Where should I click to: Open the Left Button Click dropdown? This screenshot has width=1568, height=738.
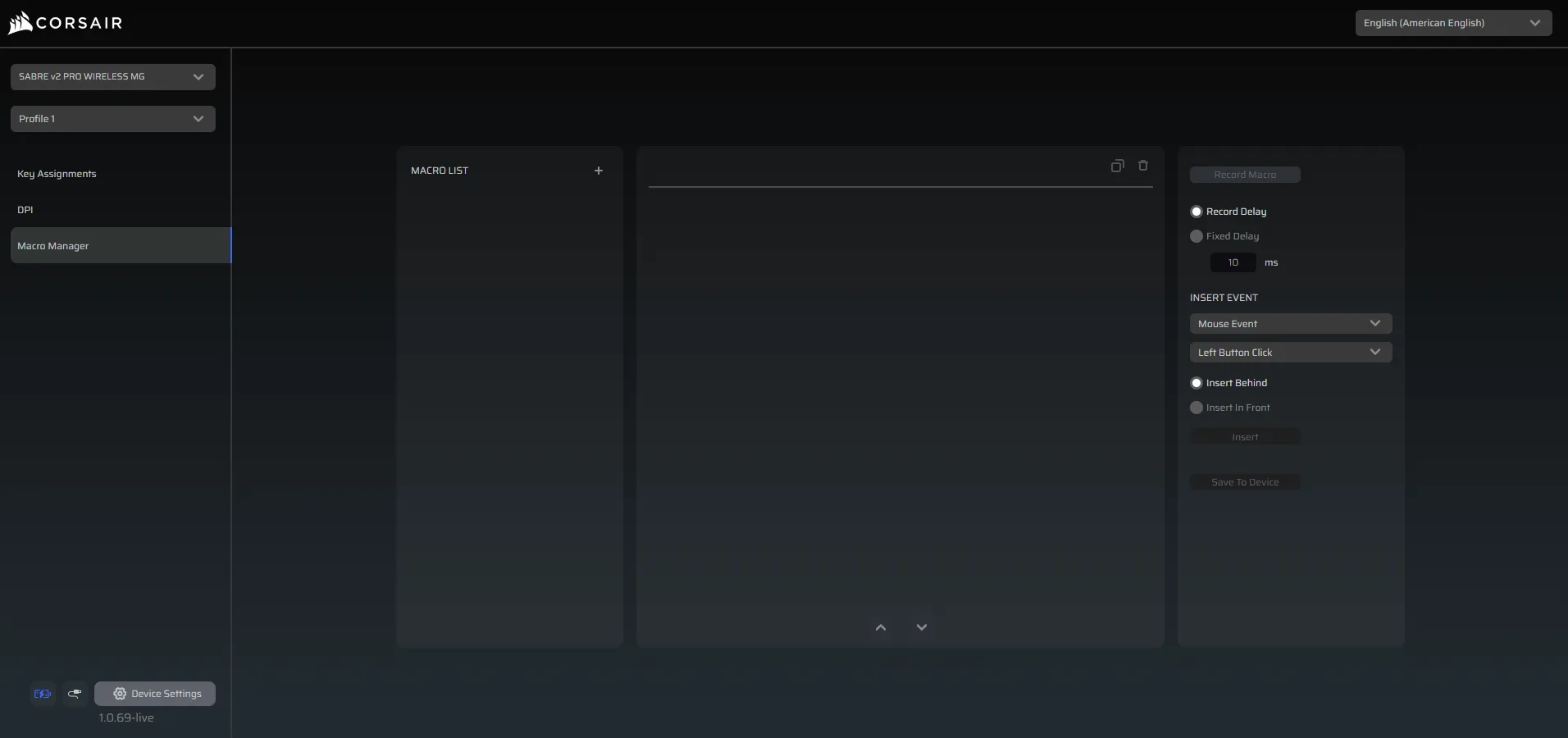point(1291,353)
